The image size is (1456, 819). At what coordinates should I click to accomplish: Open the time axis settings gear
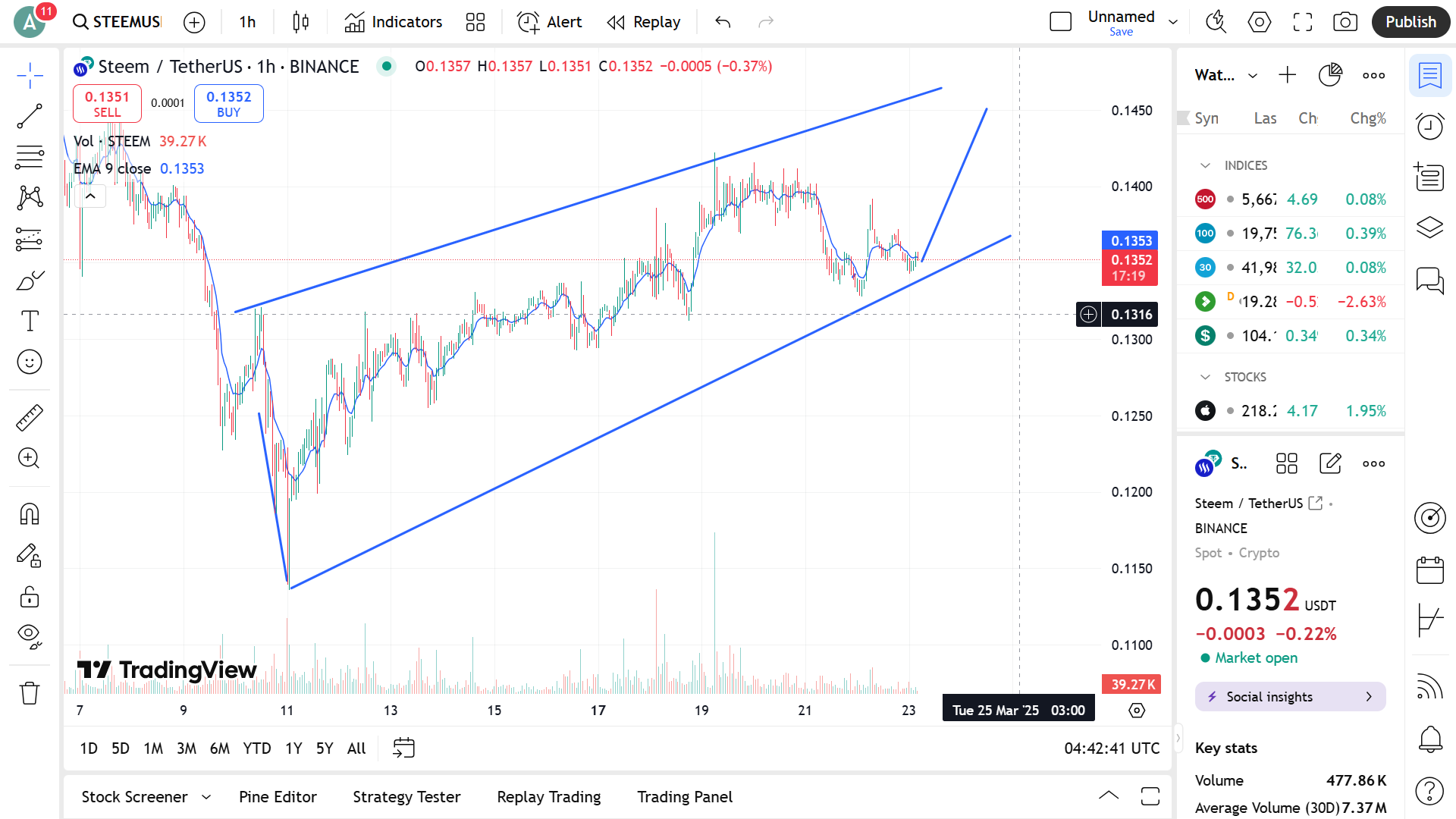[1136, 711]
